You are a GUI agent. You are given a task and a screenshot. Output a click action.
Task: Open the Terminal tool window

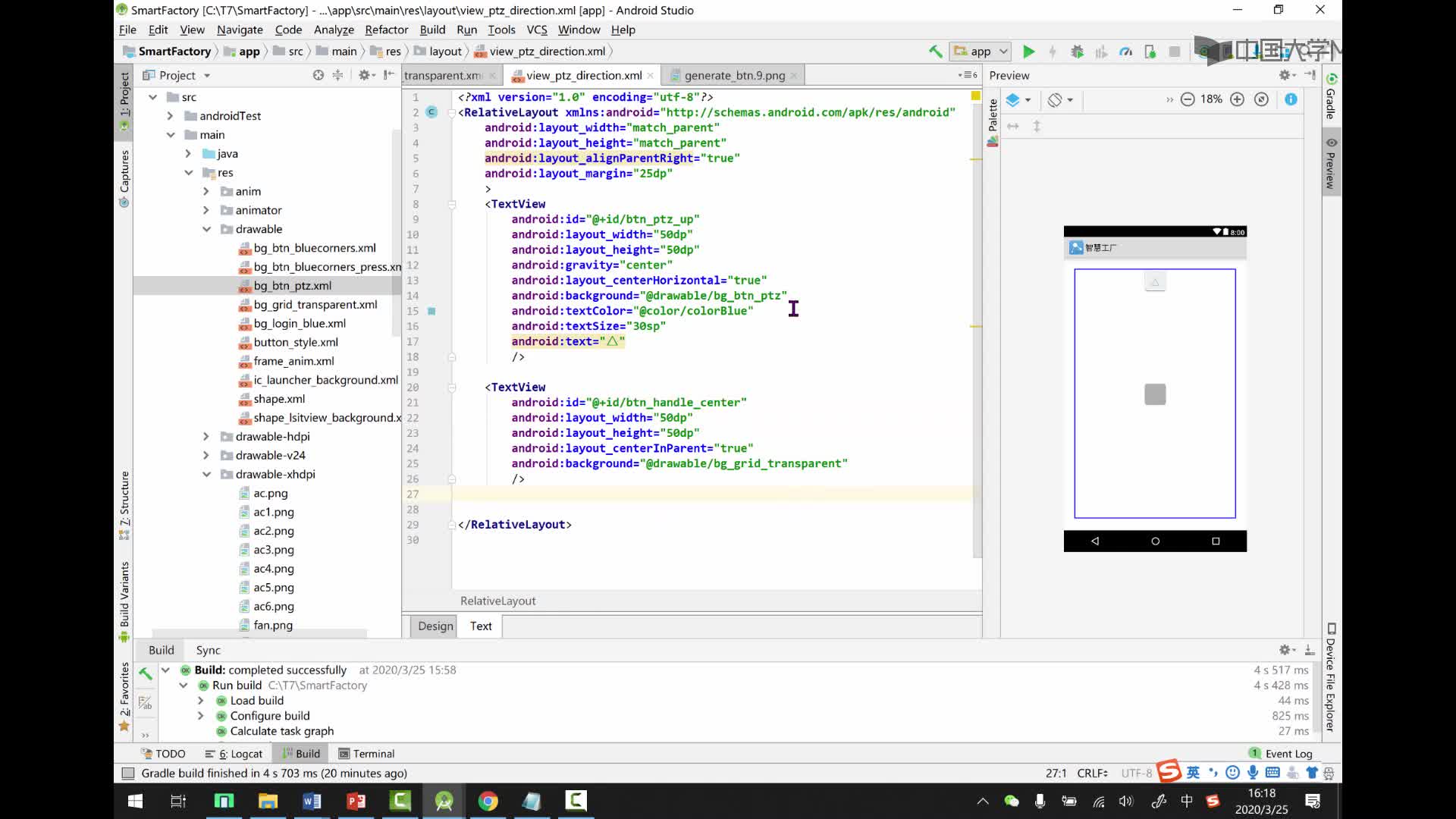click(x=366, y=754)
